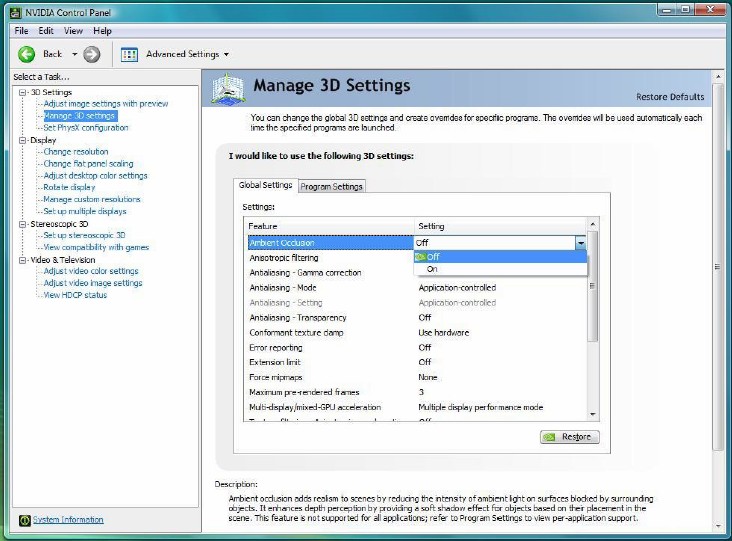
Task: Open View HDCP status
Action: pyautogui.click(x=75, y=295)
